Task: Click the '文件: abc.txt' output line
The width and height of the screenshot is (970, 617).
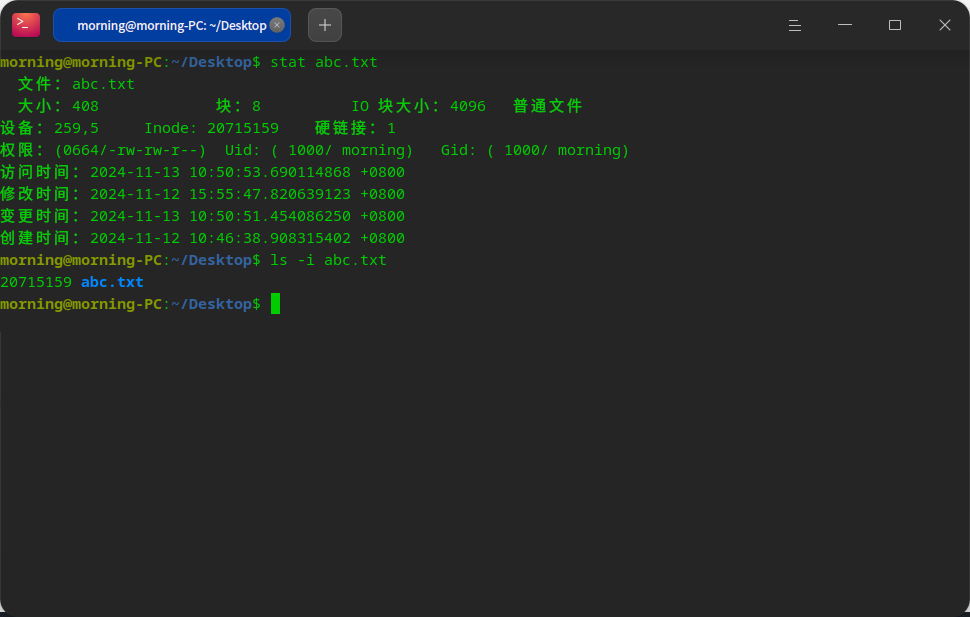Action: coord(76,84)
